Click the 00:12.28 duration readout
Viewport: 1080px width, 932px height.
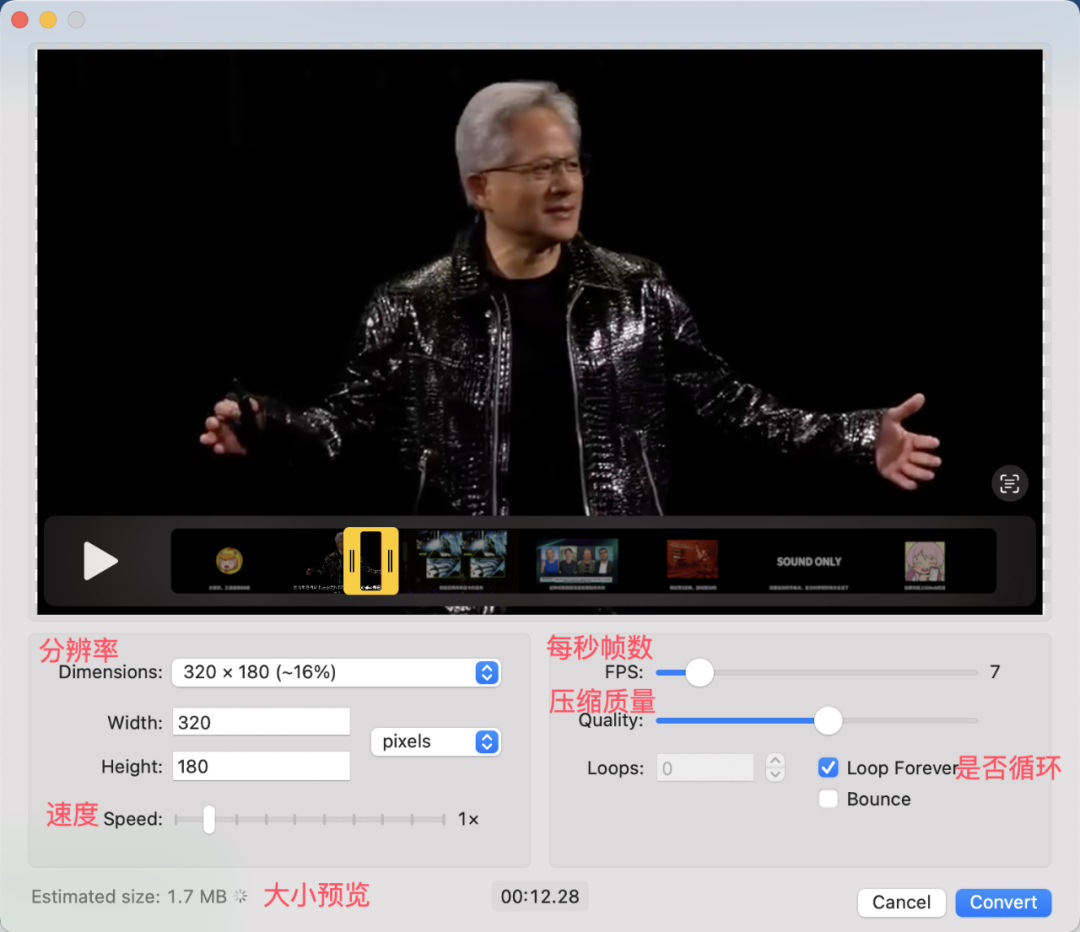540,896
